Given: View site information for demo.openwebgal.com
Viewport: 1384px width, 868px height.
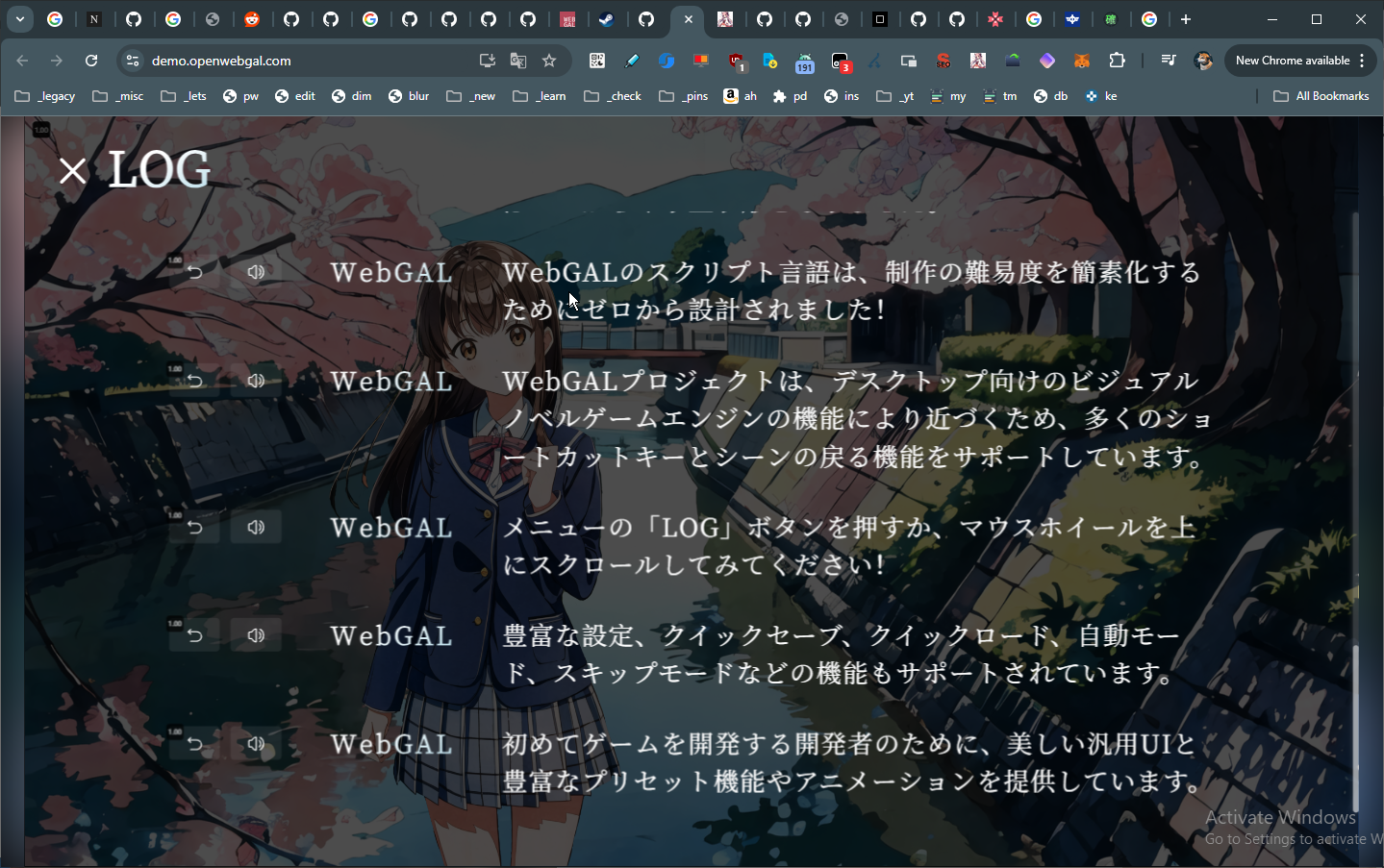Looking at the screenshot, I should [x=133, y=61].
